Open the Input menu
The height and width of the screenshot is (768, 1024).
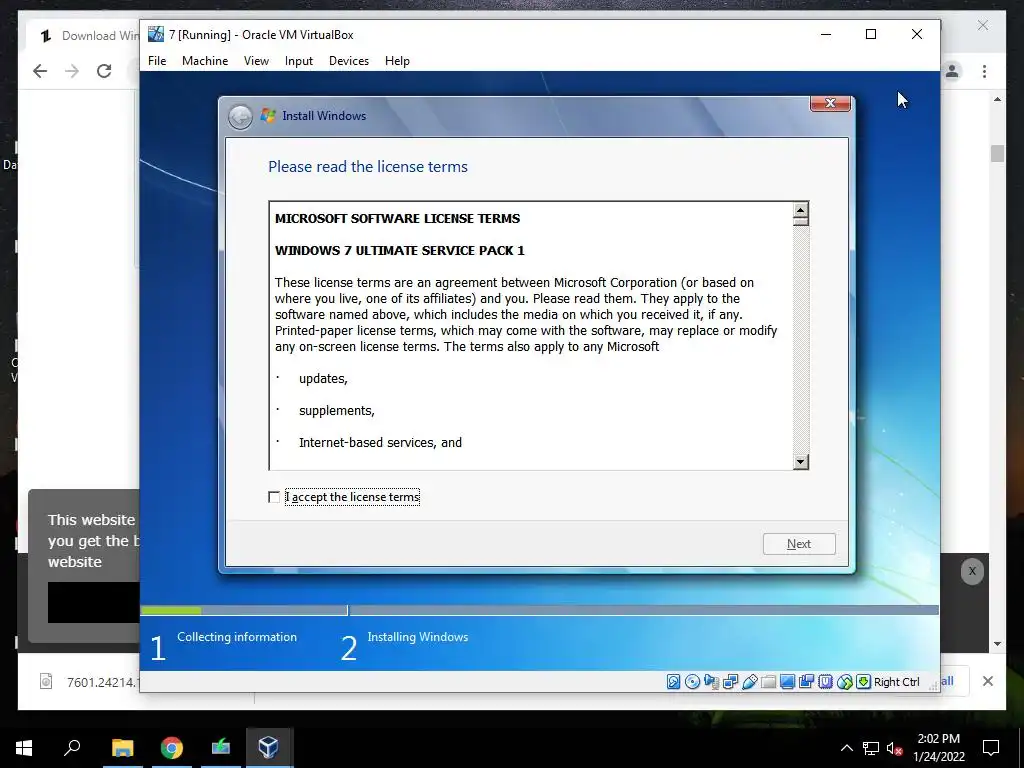(x=298, y=61)
